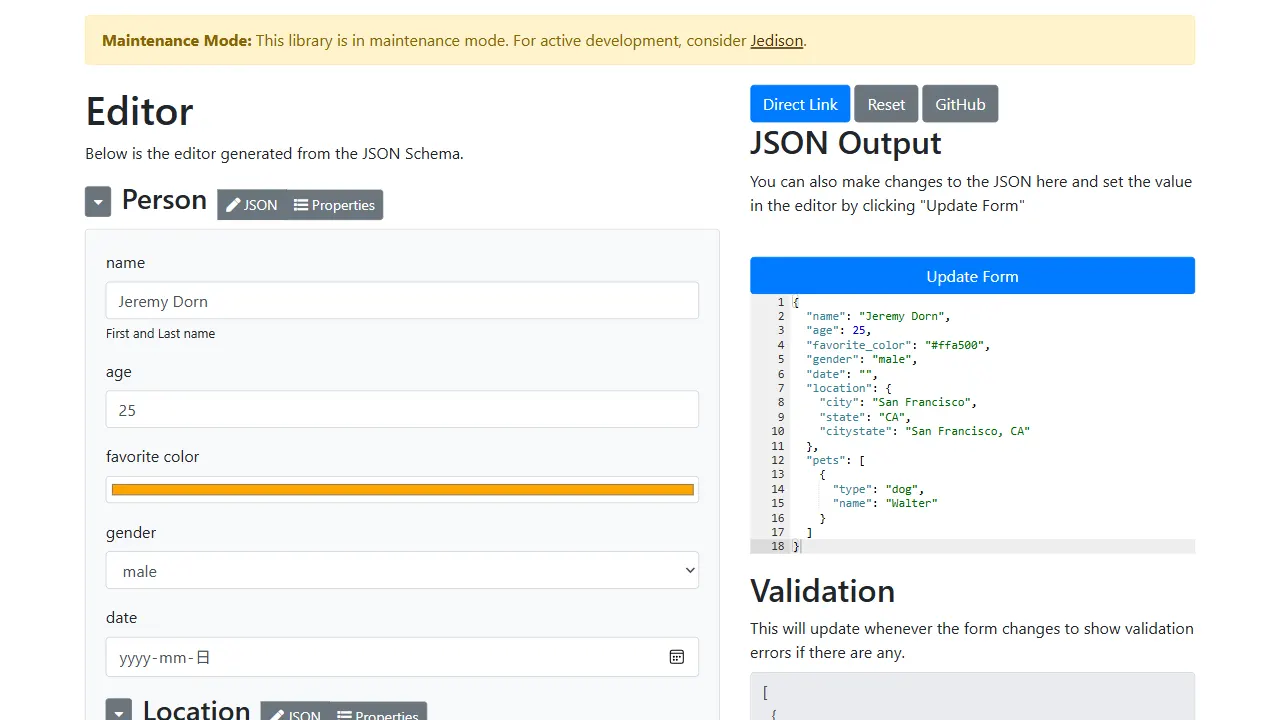The width and height of the screenshot is (1280, 720).
Task: Click the age input field
Action: (402, 410)
